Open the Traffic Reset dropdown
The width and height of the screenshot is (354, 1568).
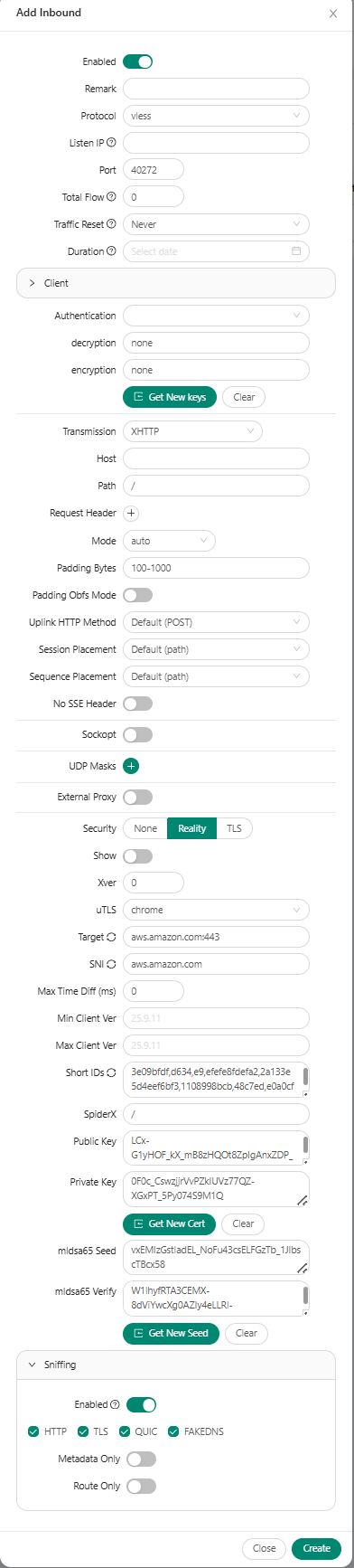point(216,224)
